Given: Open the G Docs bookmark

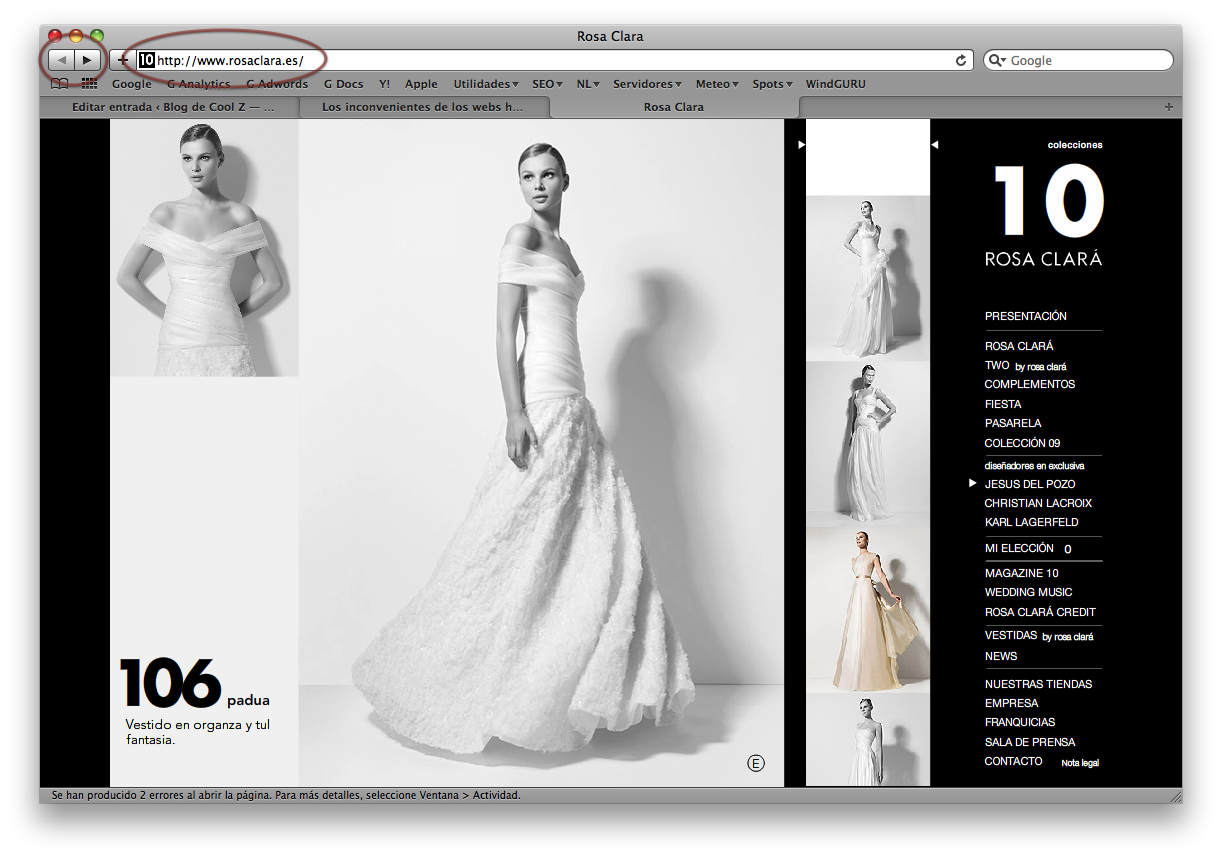Looking at the screenshot, I should [343, 84].
